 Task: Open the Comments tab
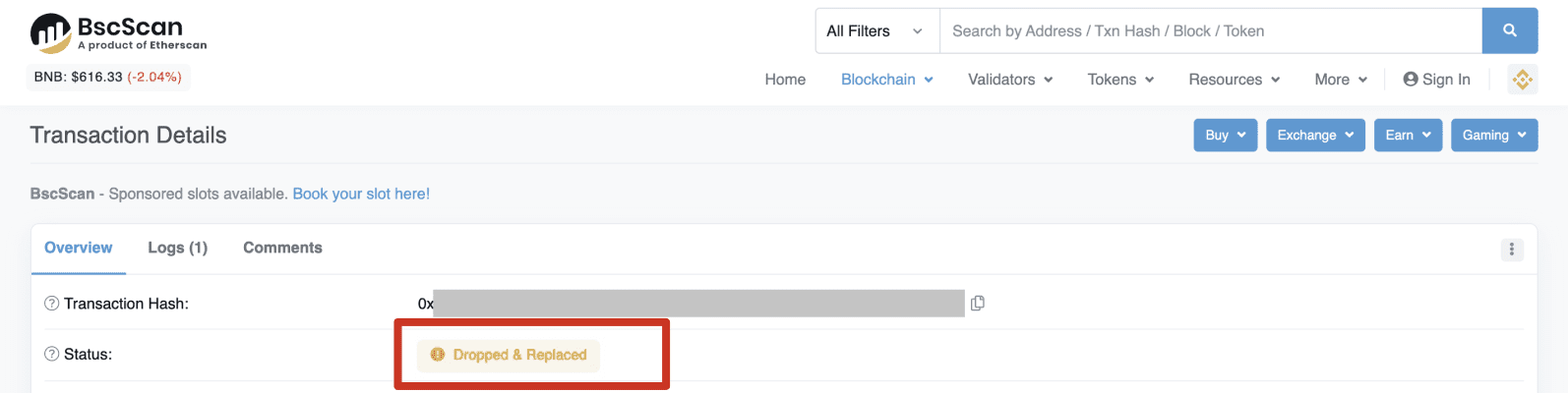click(282, 248)
